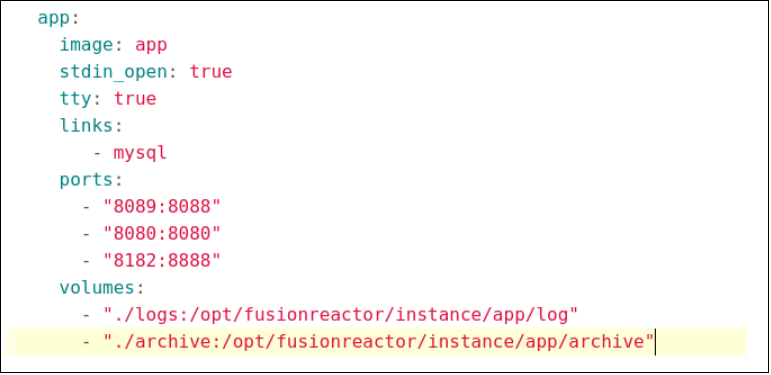The width and height of the screenshot is (771, 375).
Task: Click the "8080:8080" port mapping
Action: coord(162,233)
